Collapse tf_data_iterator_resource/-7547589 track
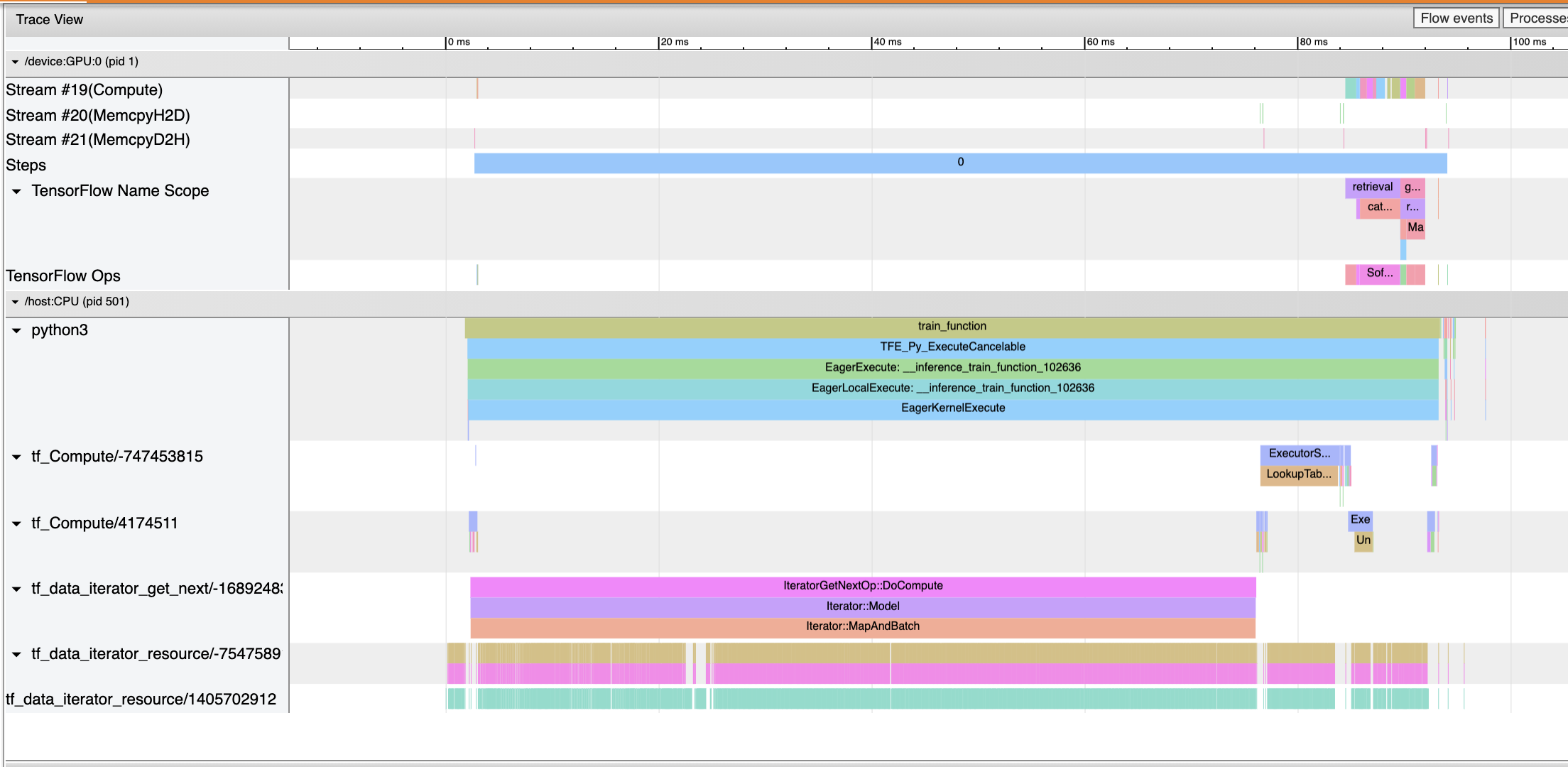This screenshot has width=1568, height=767. pos(17,654)
